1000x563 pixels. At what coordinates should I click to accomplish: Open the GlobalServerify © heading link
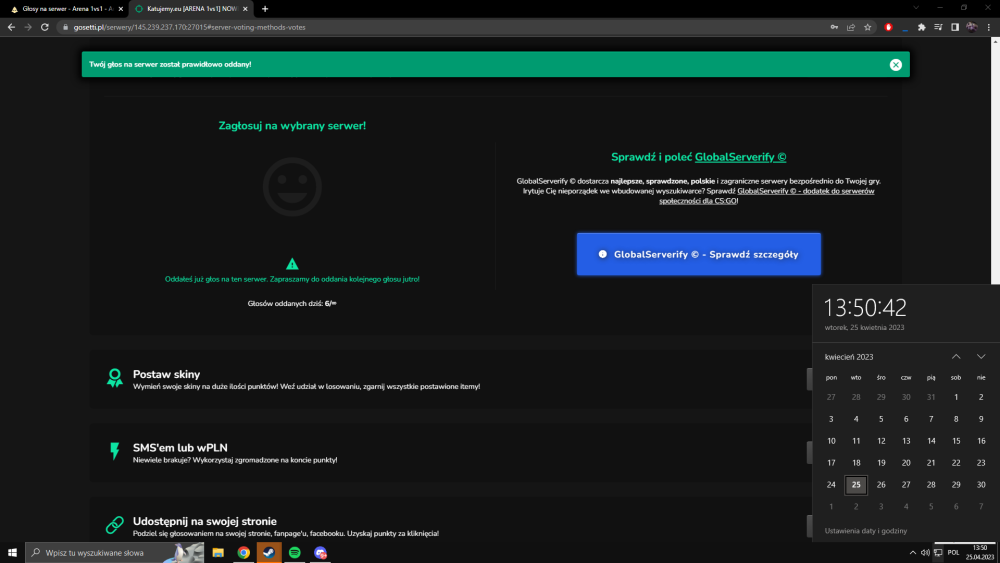[740, 157]
